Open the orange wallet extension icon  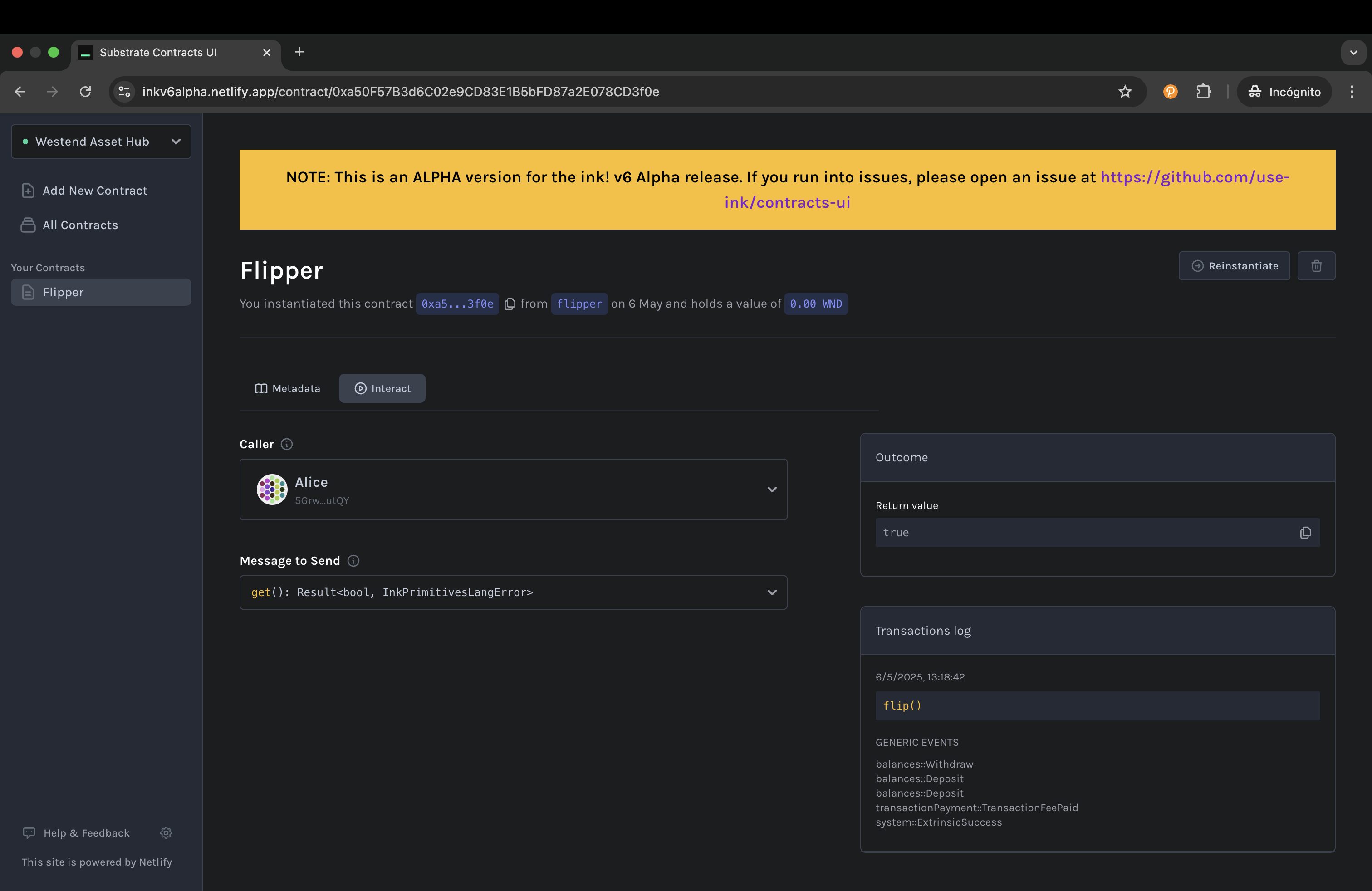[1170, 92]
